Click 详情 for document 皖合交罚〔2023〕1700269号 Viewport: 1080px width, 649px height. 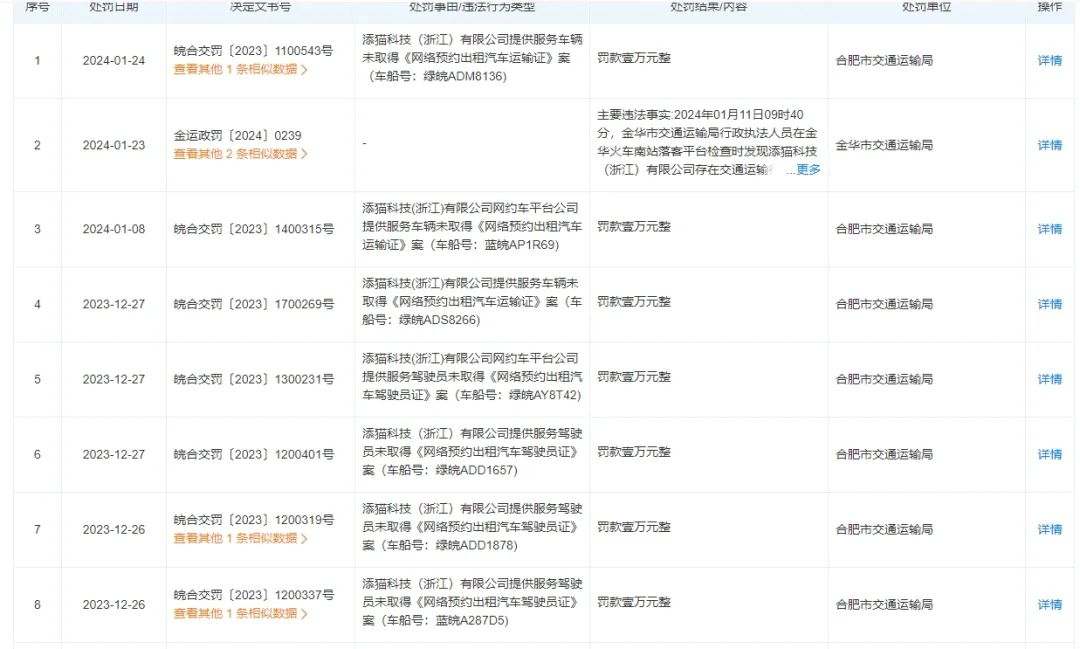[x=1048, y=304]
